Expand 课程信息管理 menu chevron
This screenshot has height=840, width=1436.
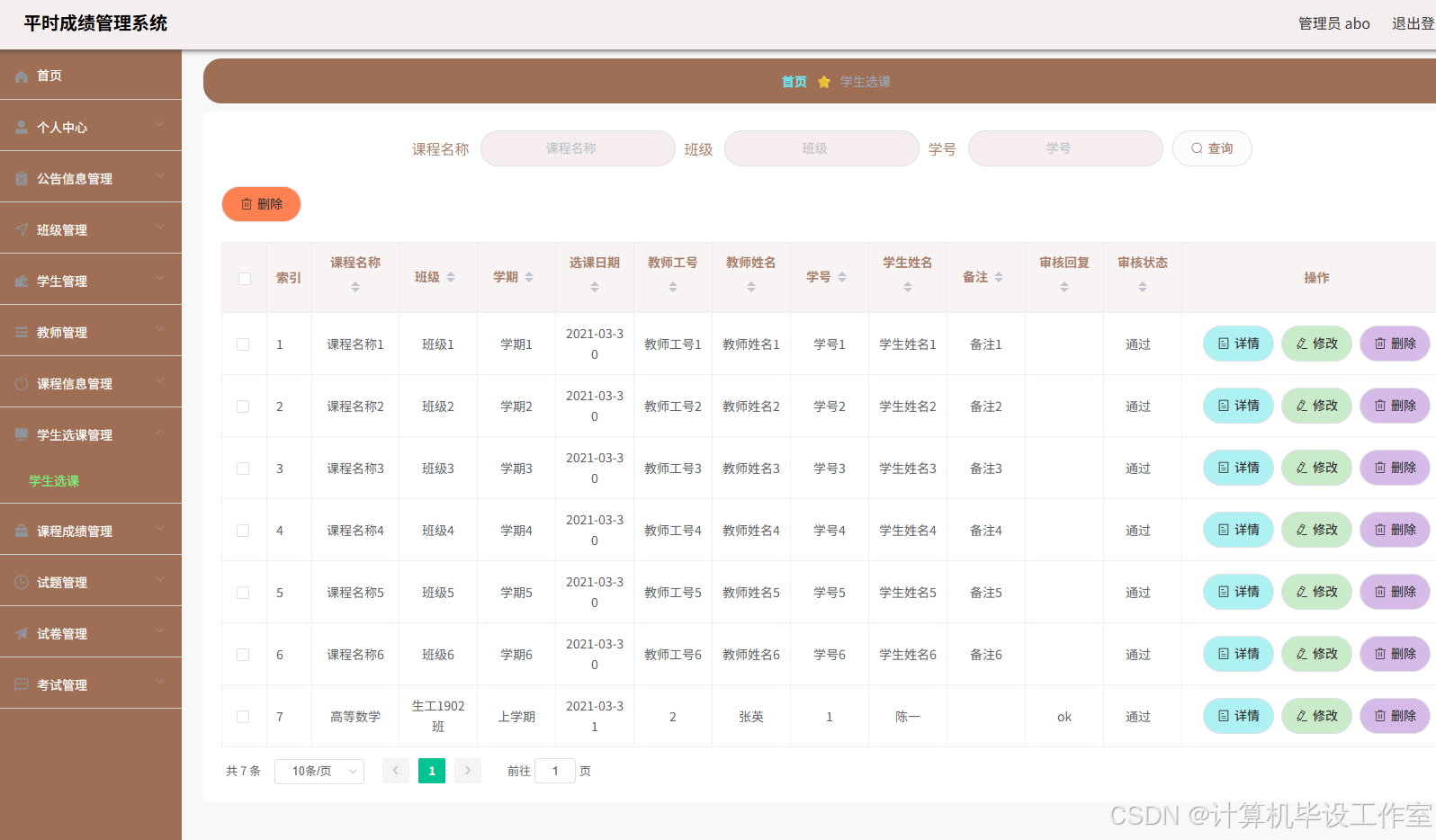(x=160, y=380)
